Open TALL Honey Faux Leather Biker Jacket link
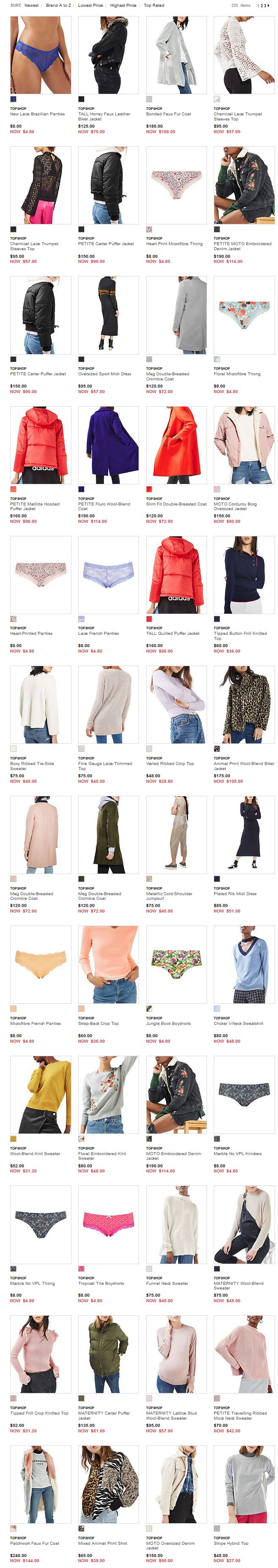This screenshot has height=1568, width=278. (104, 116)
